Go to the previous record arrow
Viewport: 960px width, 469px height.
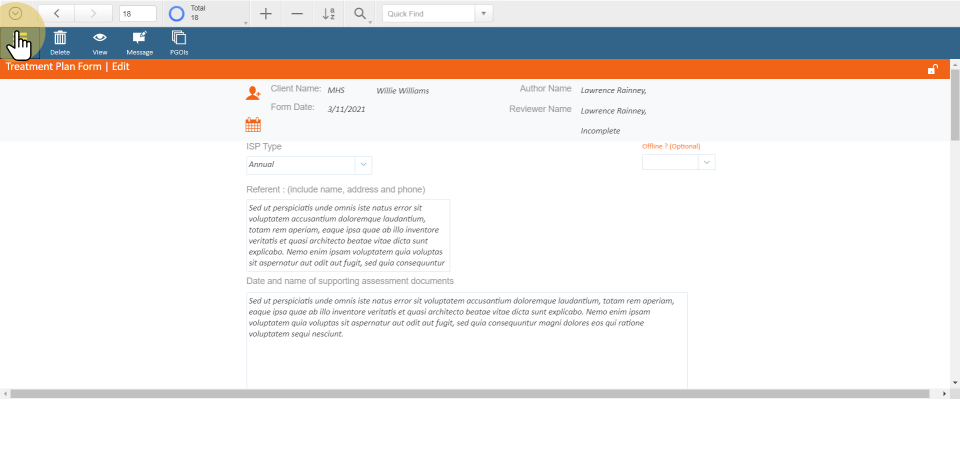click(x=57, y=14)
